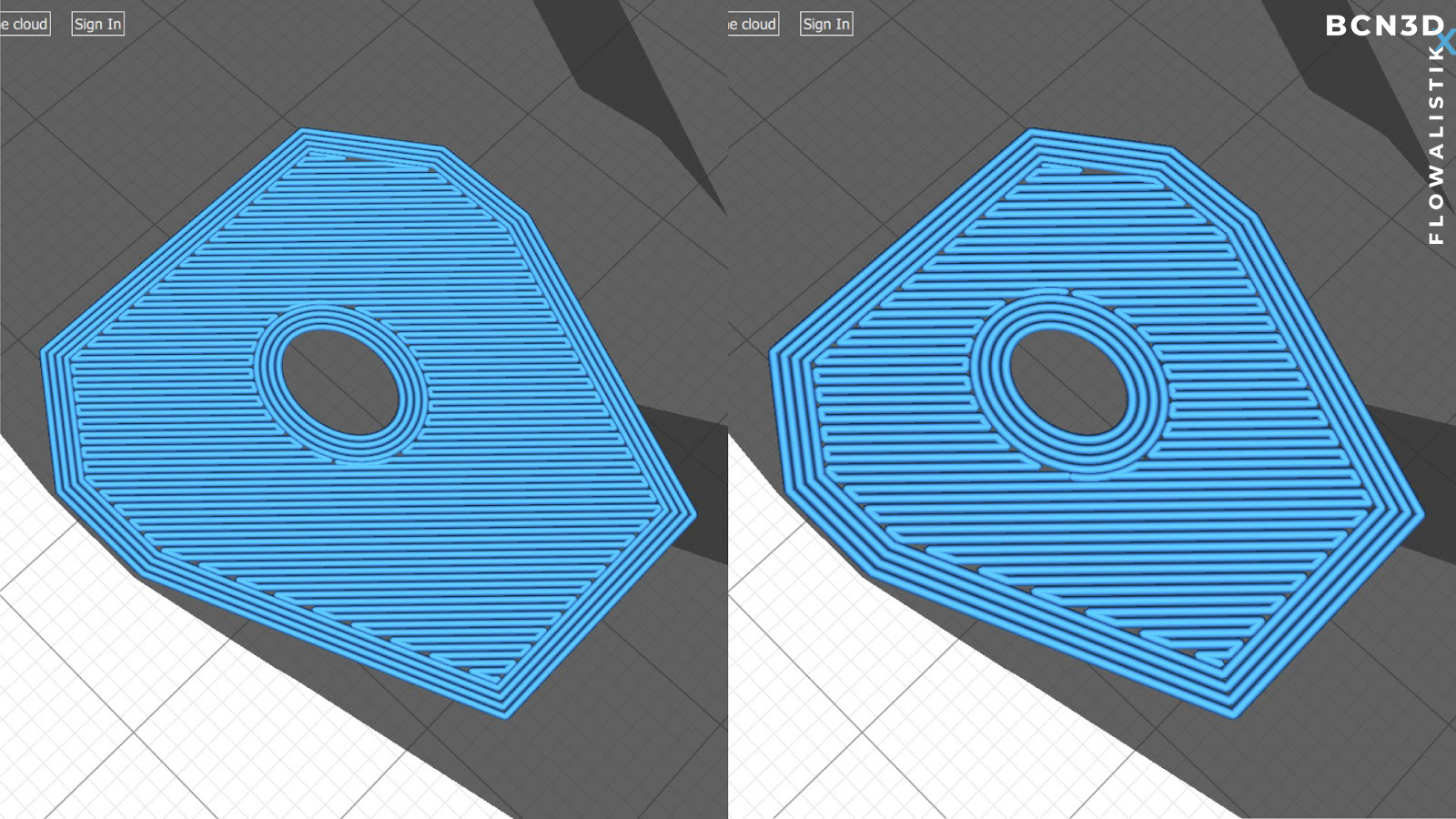Click the left Sign In button
Screen dimensions: 1456x819
[96, 25]
